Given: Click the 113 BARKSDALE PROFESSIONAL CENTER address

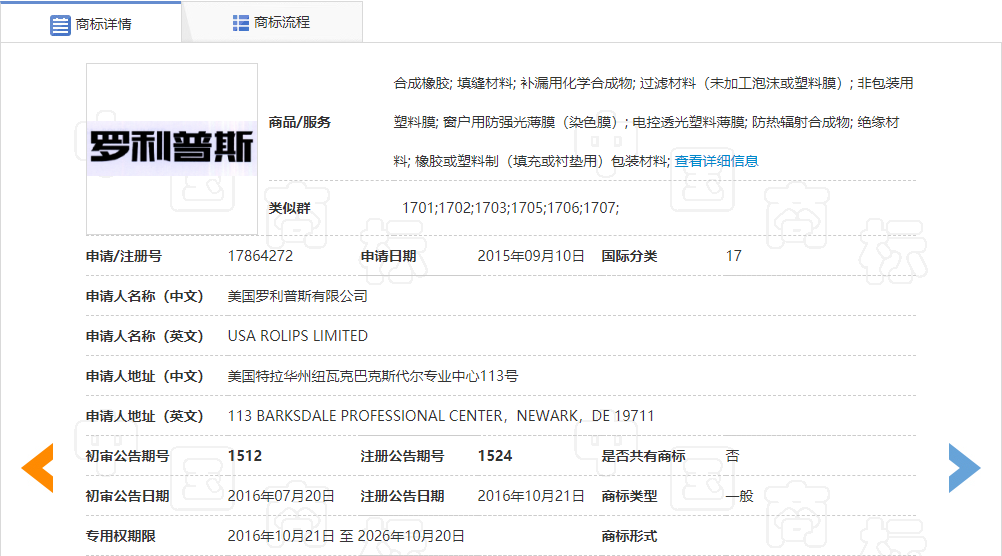Looking at the screenshot, I should (441, 416).
